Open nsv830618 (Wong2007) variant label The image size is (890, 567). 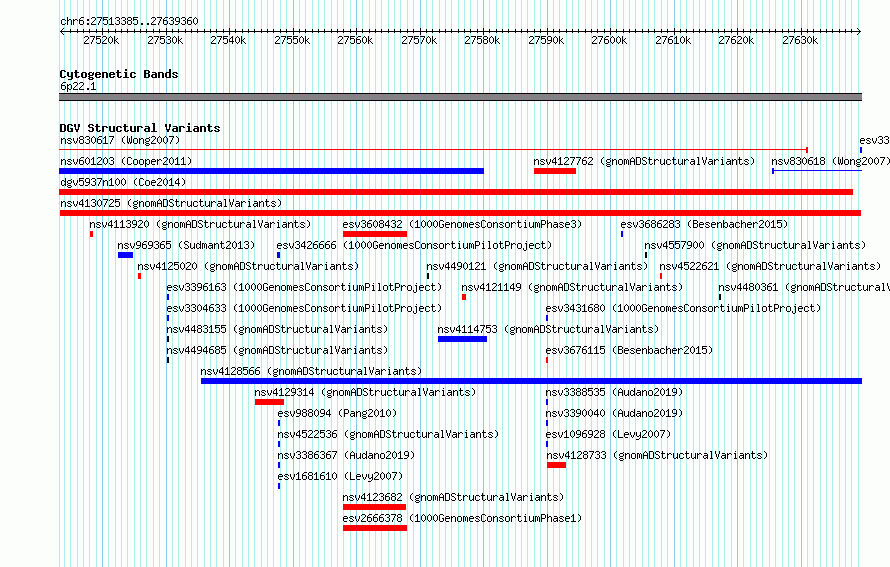click(x=830, y=161)
